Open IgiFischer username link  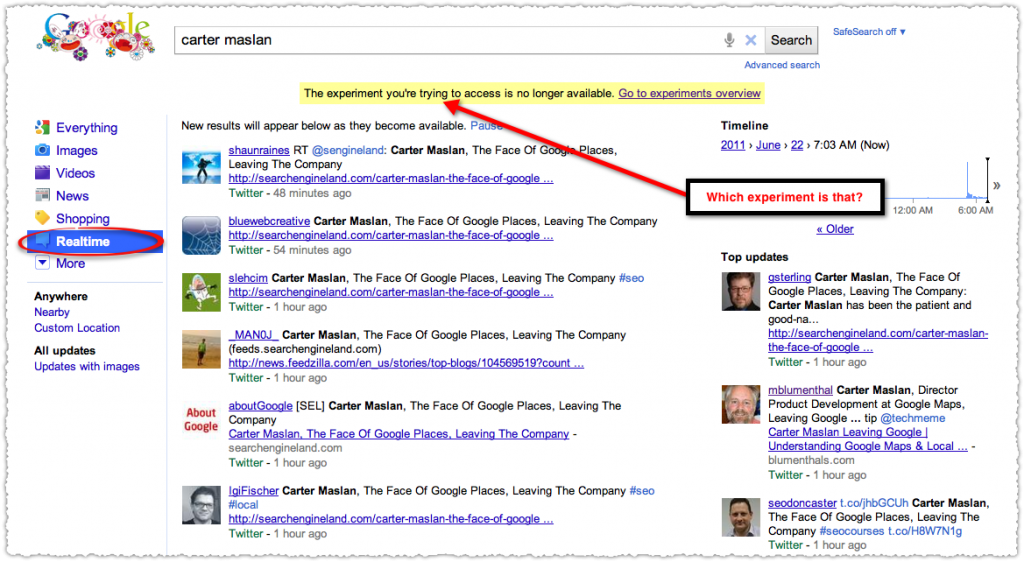(253, 491)
